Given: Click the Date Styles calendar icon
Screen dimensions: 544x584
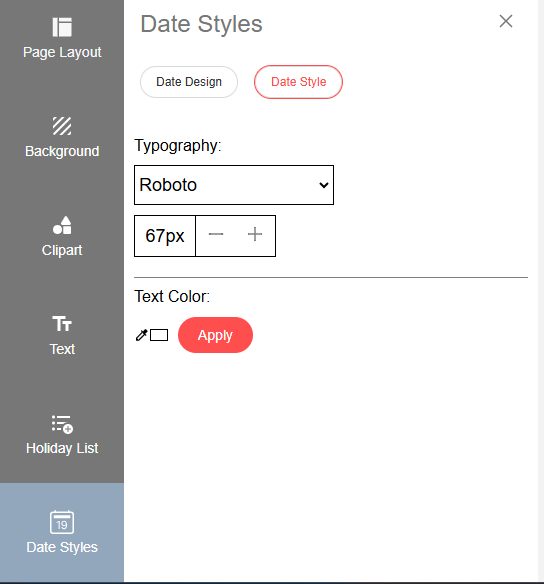Looking at the screenshot, I should 62,522.
